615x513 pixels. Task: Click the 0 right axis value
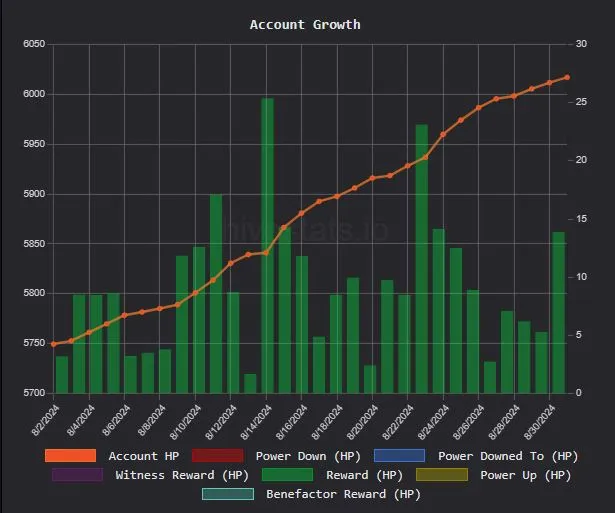pos(579,393)
